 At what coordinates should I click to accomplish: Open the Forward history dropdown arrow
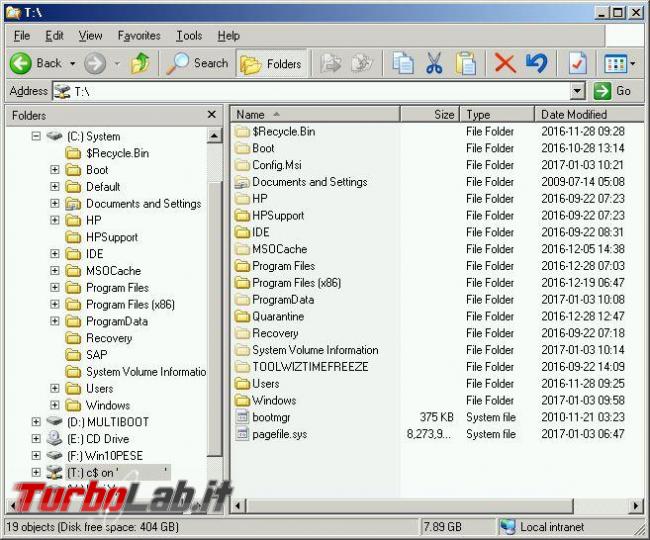[x=117, y=64]
